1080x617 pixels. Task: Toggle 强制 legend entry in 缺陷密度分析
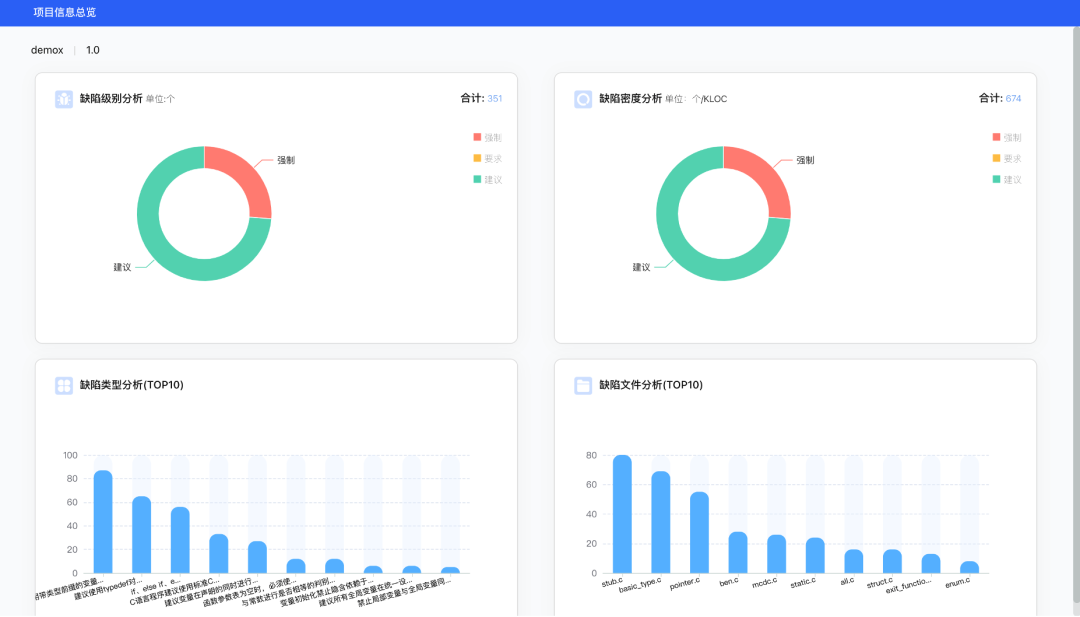point(1006,138)
